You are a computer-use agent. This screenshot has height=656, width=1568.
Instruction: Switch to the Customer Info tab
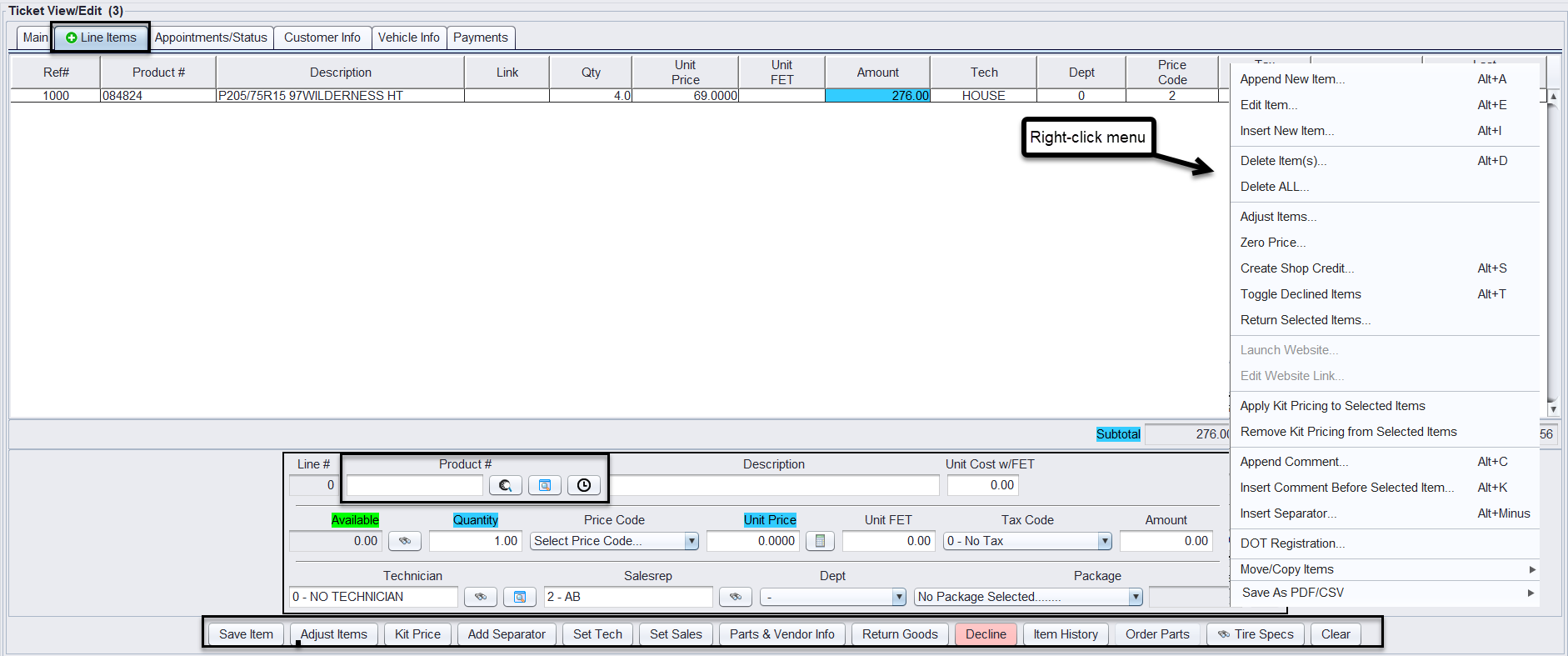click(x=322, y=38)
